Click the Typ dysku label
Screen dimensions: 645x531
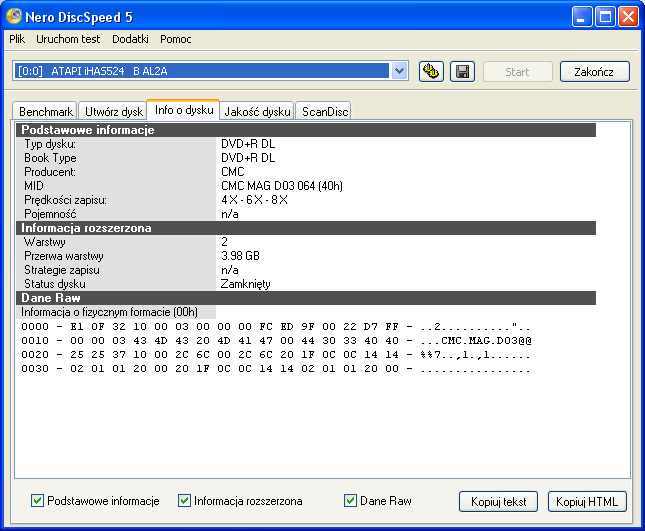(50, 144)
